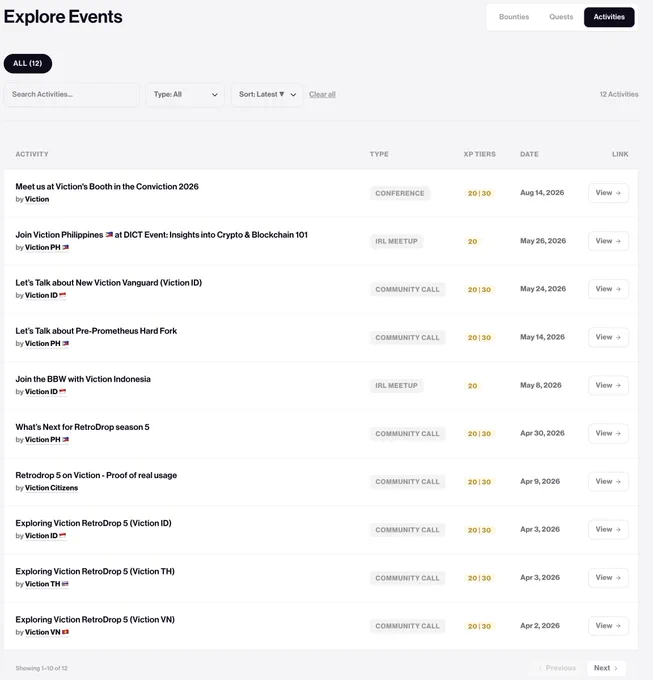Click the DATE column header
This screenshot has height=680, width=653.
529,154
